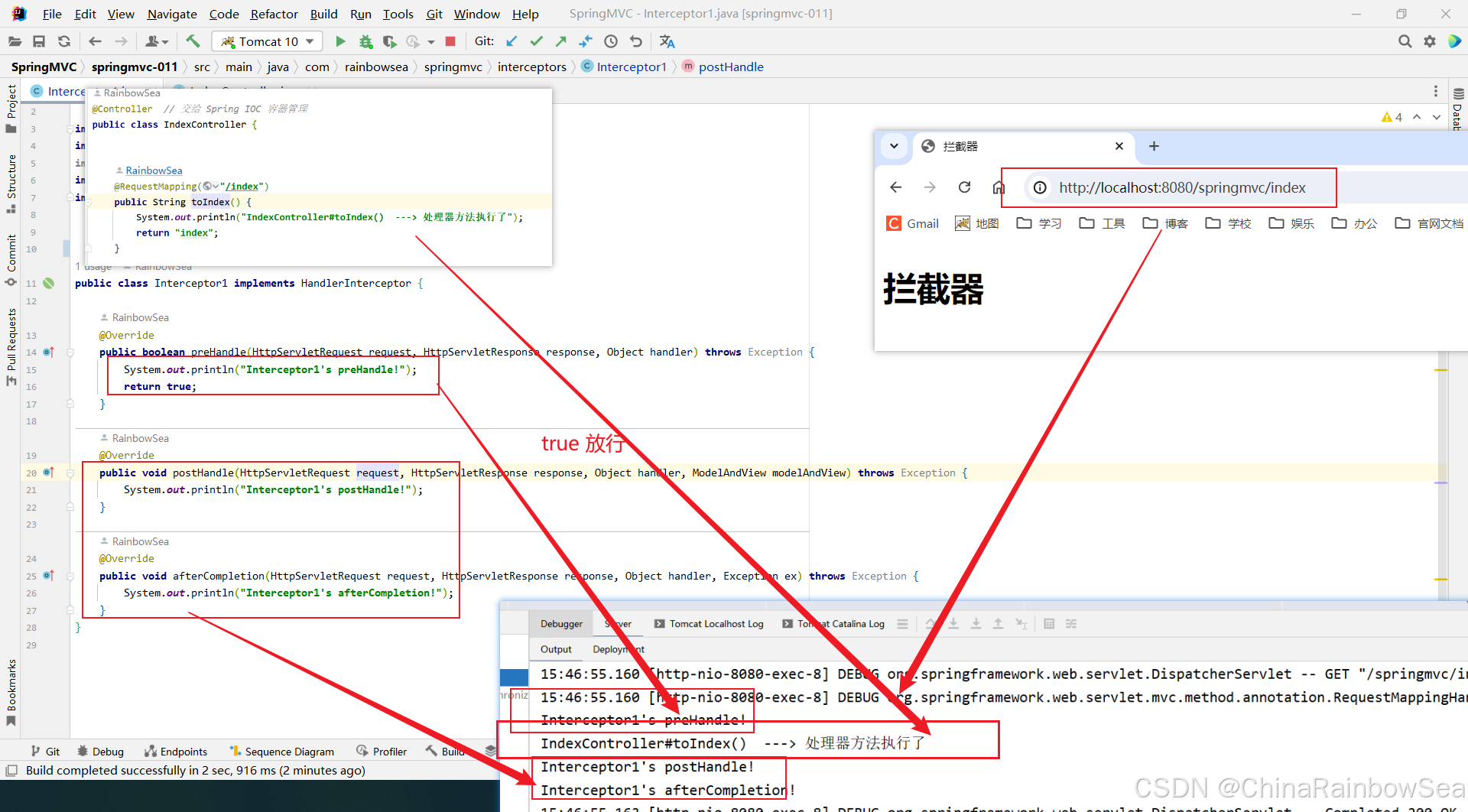This screenshot has height=812, width=1468.
Task: Run Tomcat 10 with the green play icon
Action: 341,41
